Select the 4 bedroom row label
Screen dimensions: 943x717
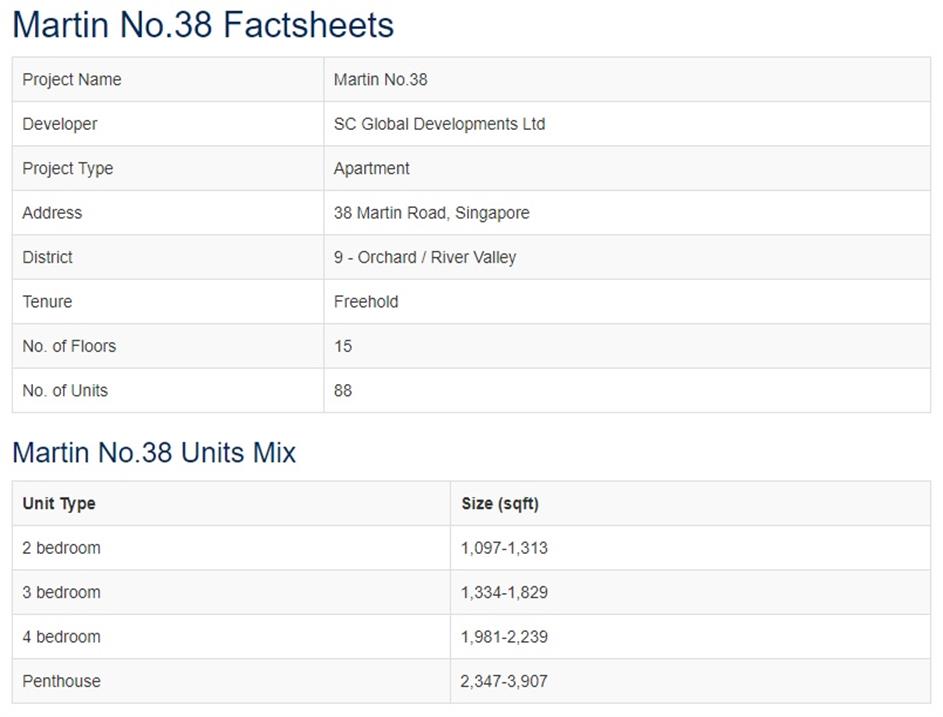tap(61, 637)
